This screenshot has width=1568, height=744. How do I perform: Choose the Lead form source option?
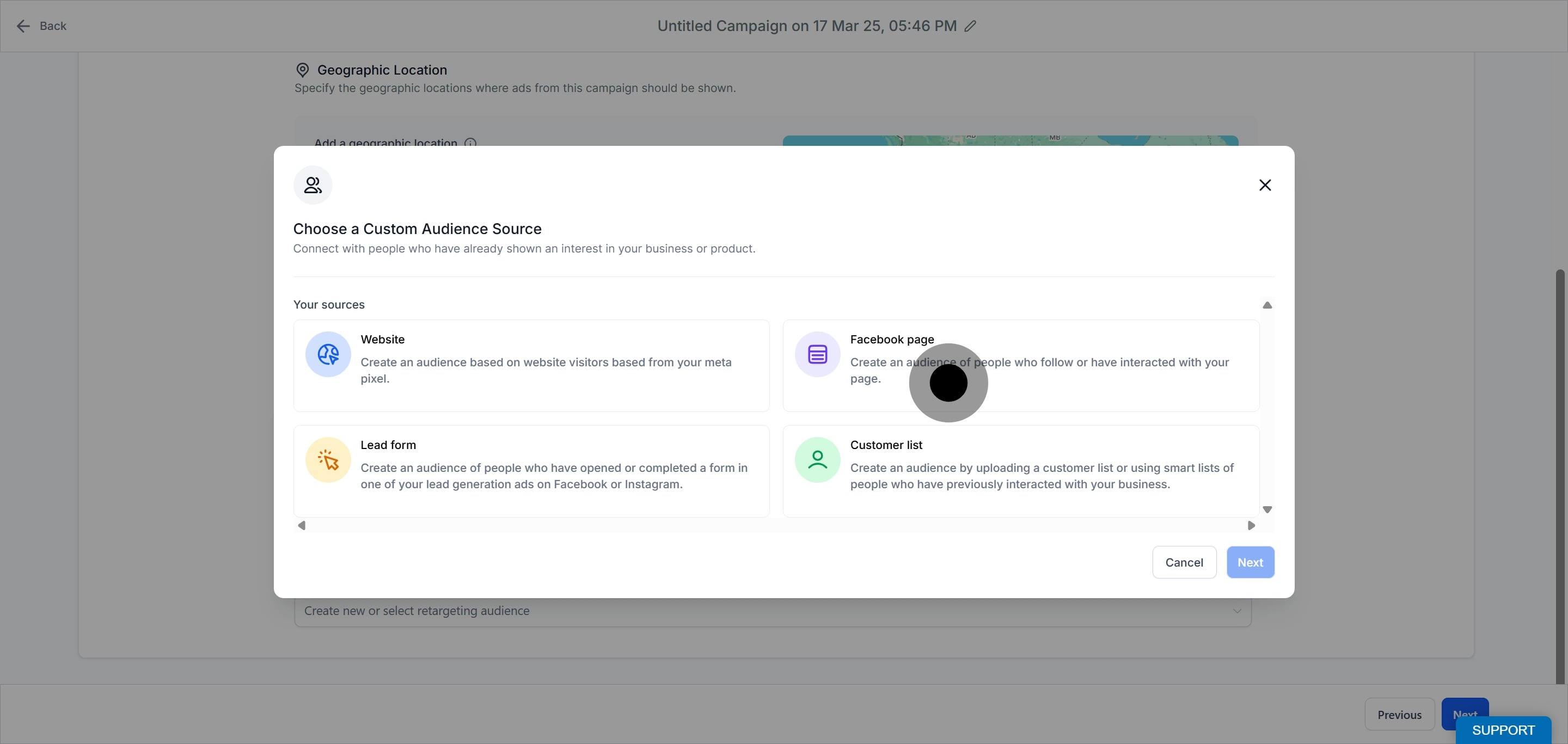(x=531, y=471)
